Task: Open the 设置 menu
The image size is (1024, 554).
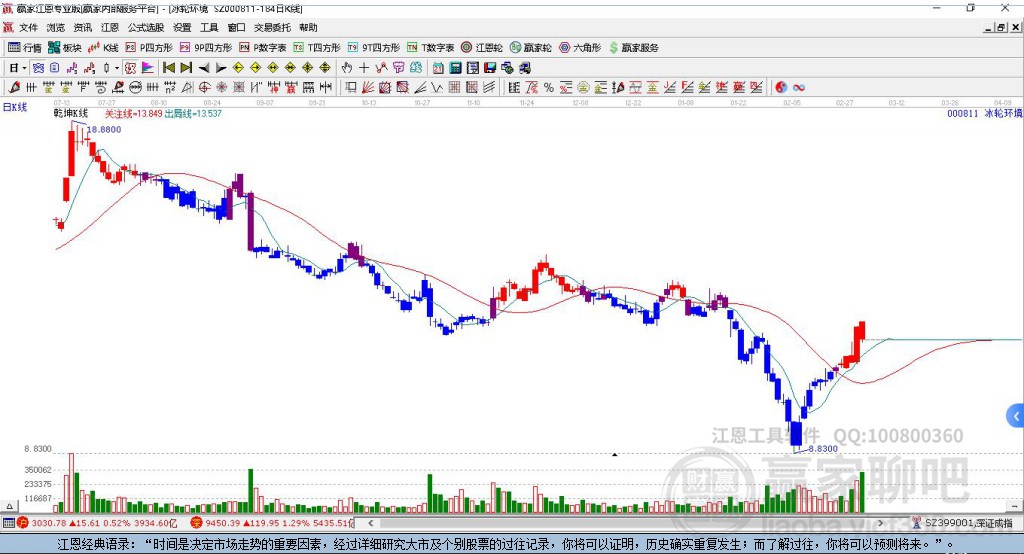Action: [182, 27]
